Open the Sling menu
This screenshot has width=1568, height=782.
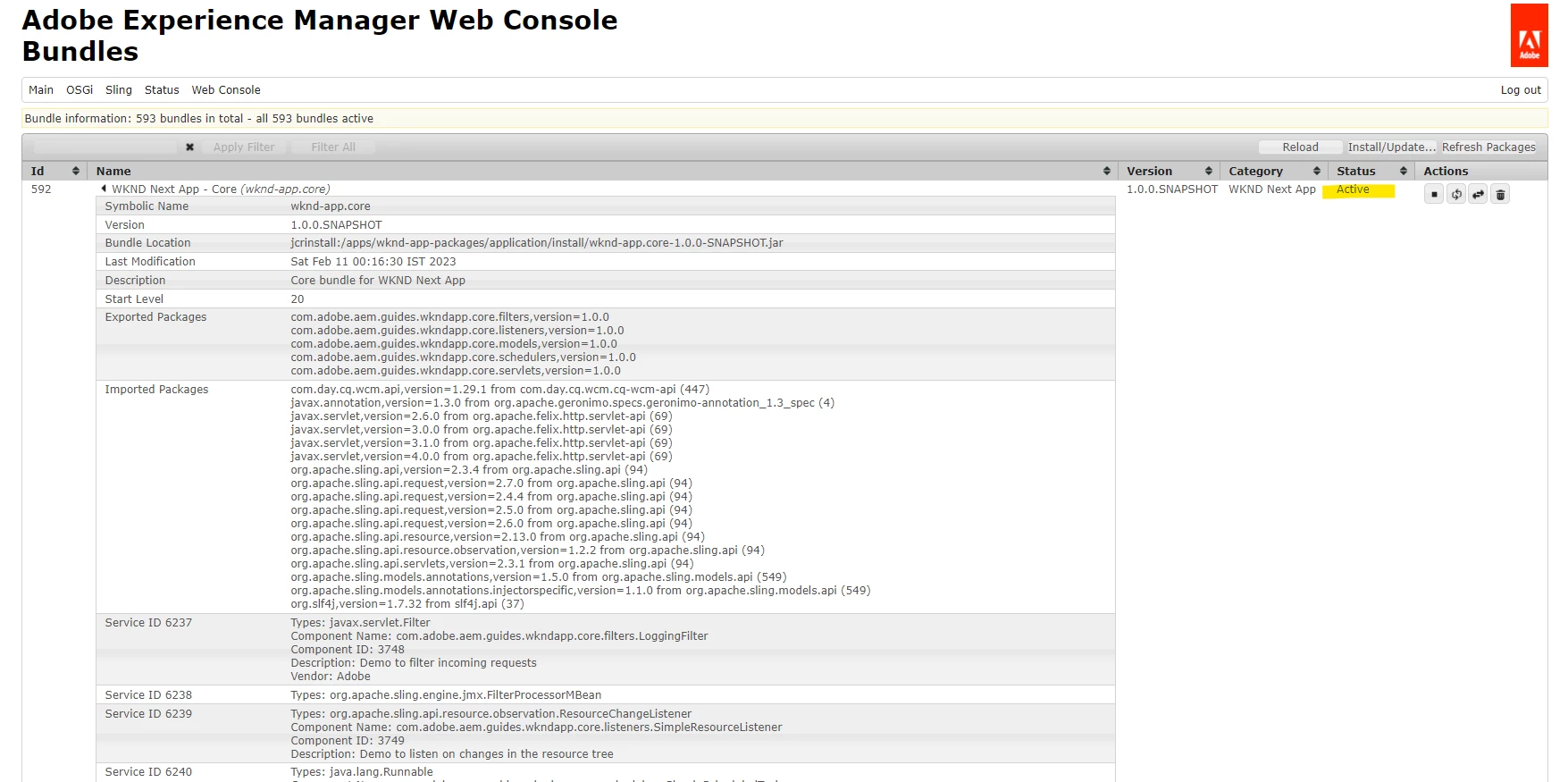pyautogui.click(x=119, y=90)
